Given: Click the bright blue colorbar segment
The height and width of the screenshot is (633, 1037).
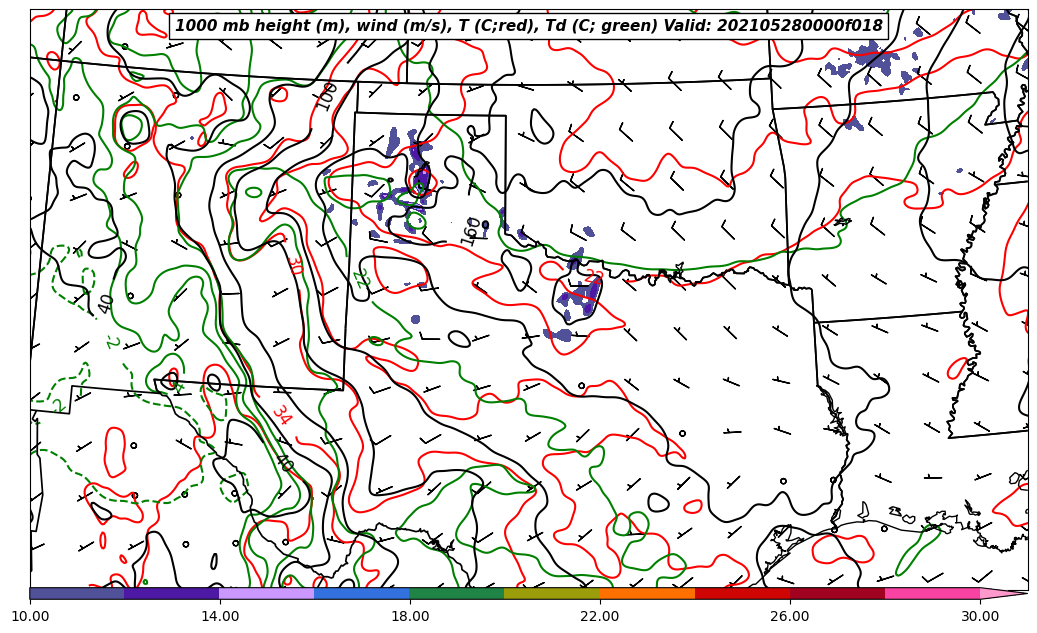Looking at the screenshot, I should (362, 593).
